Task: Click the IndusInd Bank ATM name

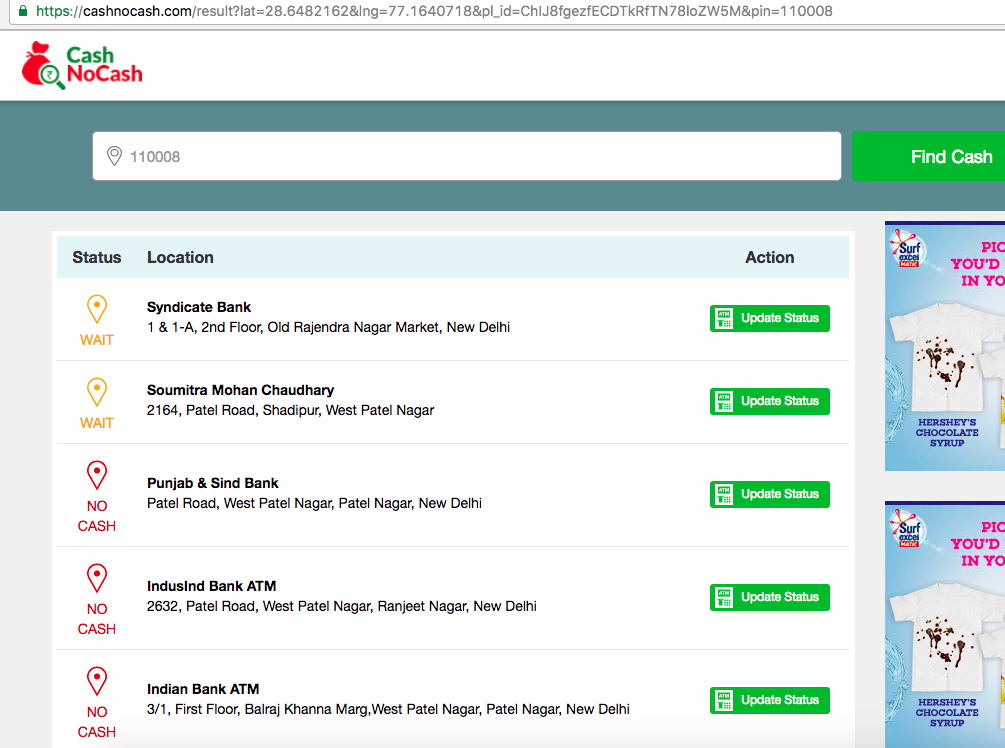Action: pyautogui.click(x=212, y=586)
